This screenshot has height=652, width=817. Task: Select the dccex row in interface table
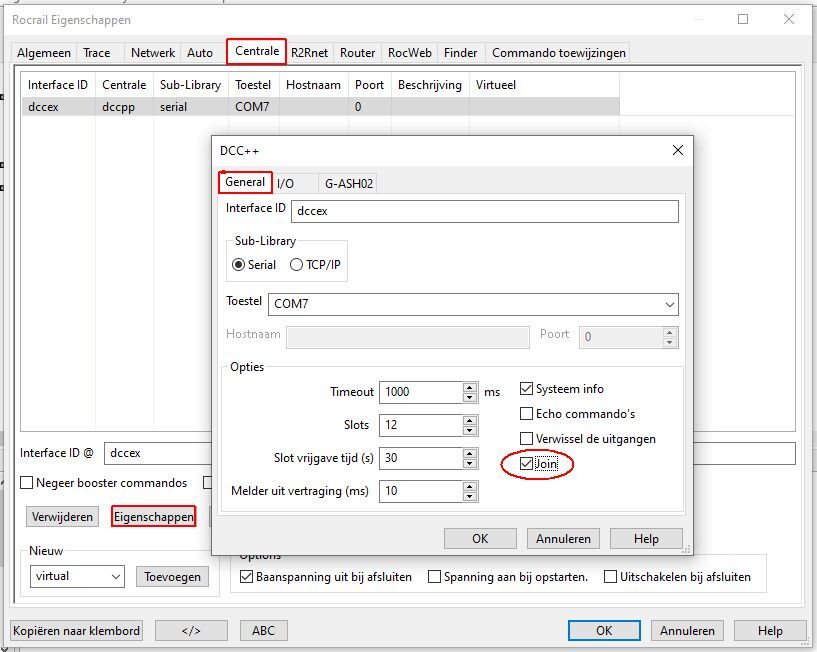point(320,107)
